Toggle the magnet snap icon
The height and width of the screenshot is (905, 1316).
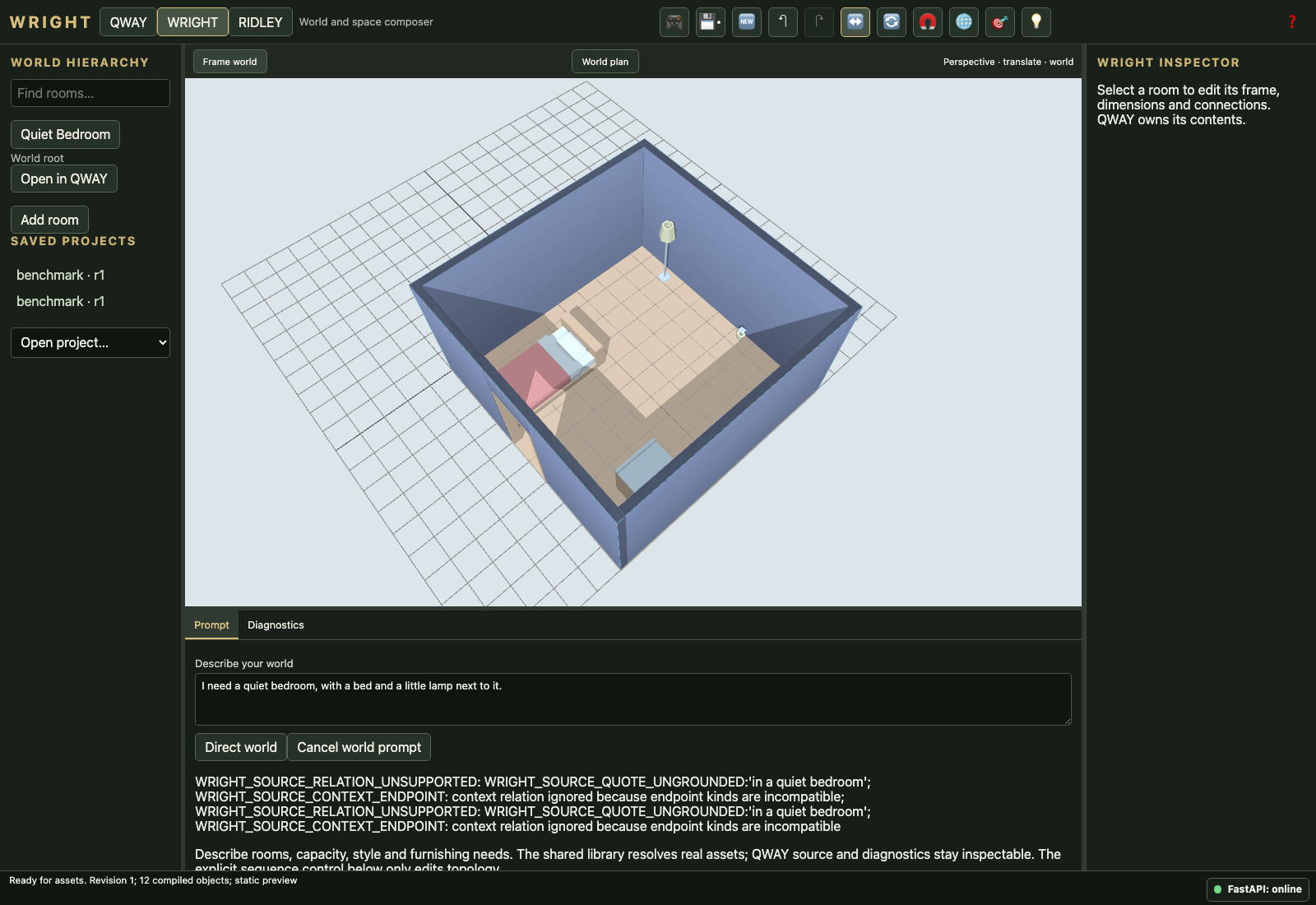[x=928, y=22]
